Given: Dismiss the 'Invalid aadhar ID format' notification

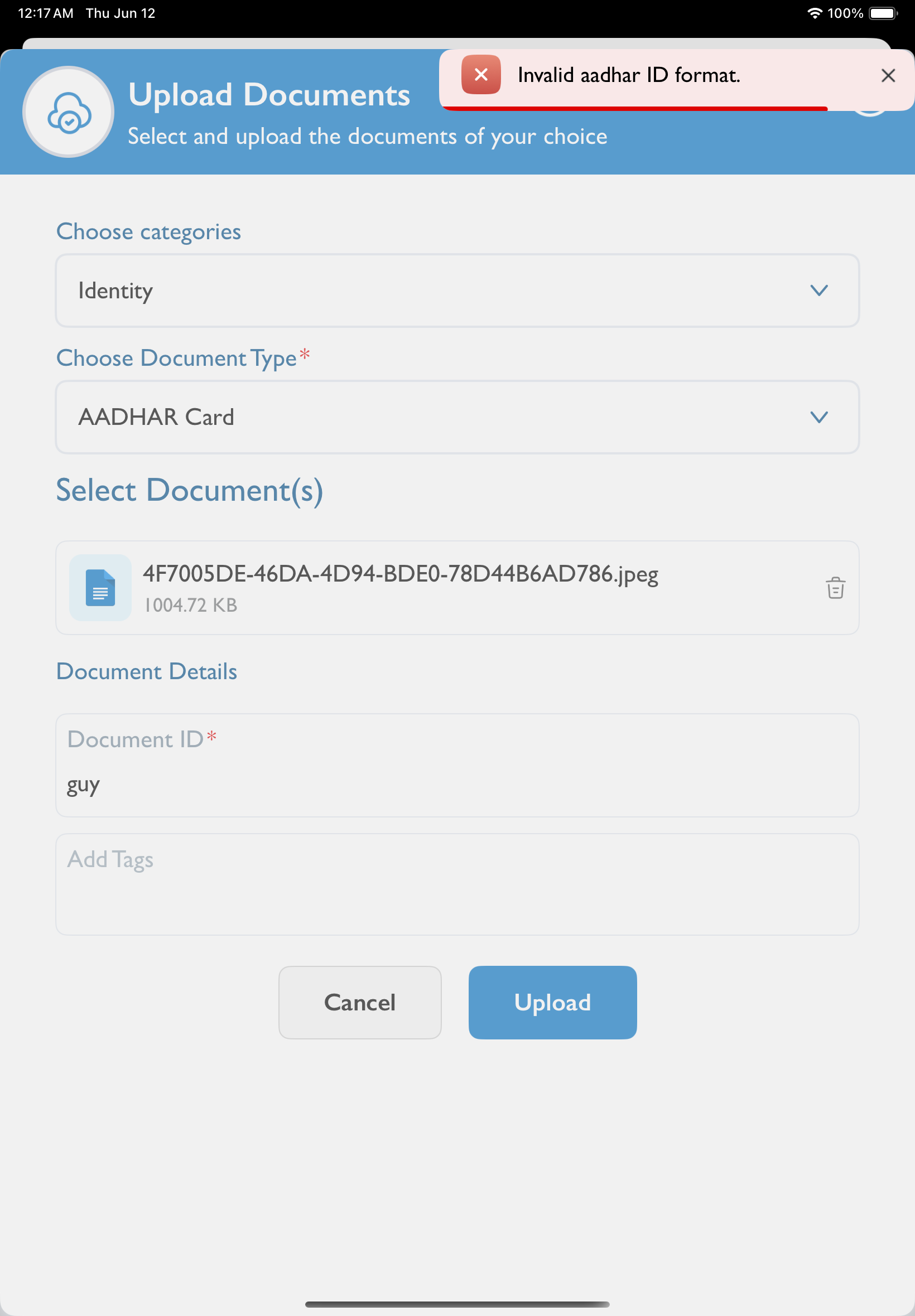Looking at the screenshot, I should click(x=888, y=75).
